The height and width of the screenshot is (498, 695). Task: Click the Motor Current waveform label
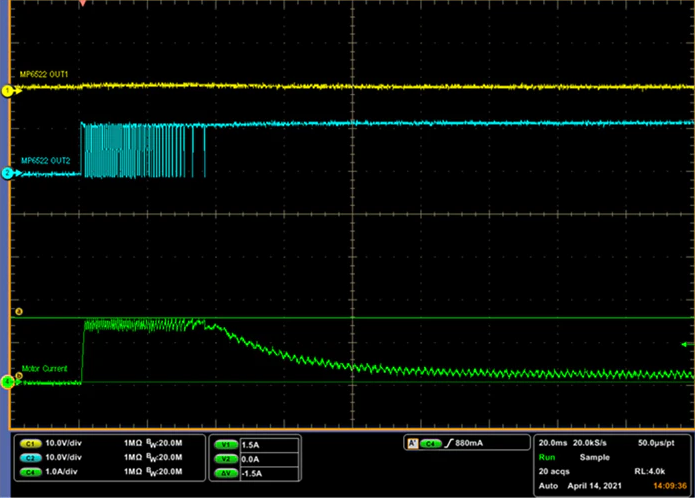(43, 368)
